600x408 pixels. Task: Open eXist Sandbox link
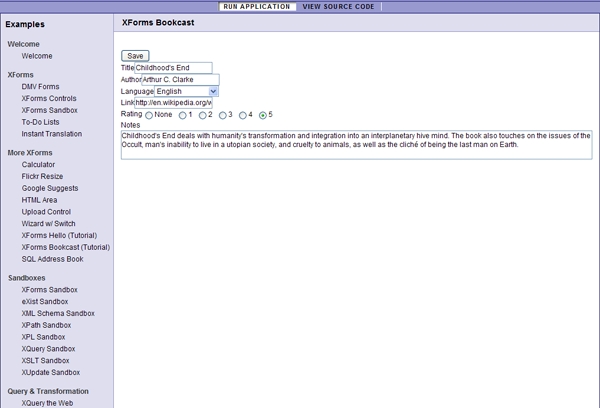pyautogui.click(x=45, y=302)
